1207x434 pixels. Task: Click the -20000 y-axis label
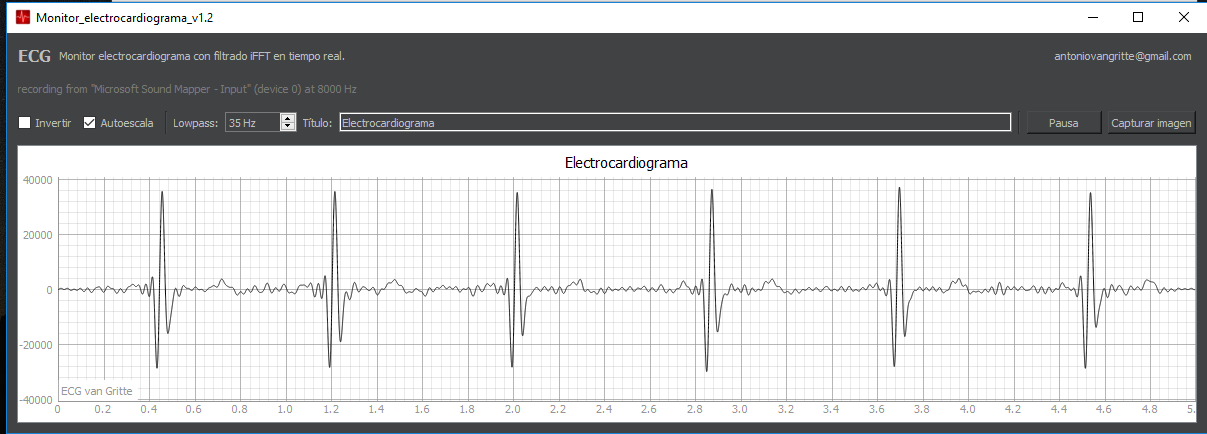[35, 345]
